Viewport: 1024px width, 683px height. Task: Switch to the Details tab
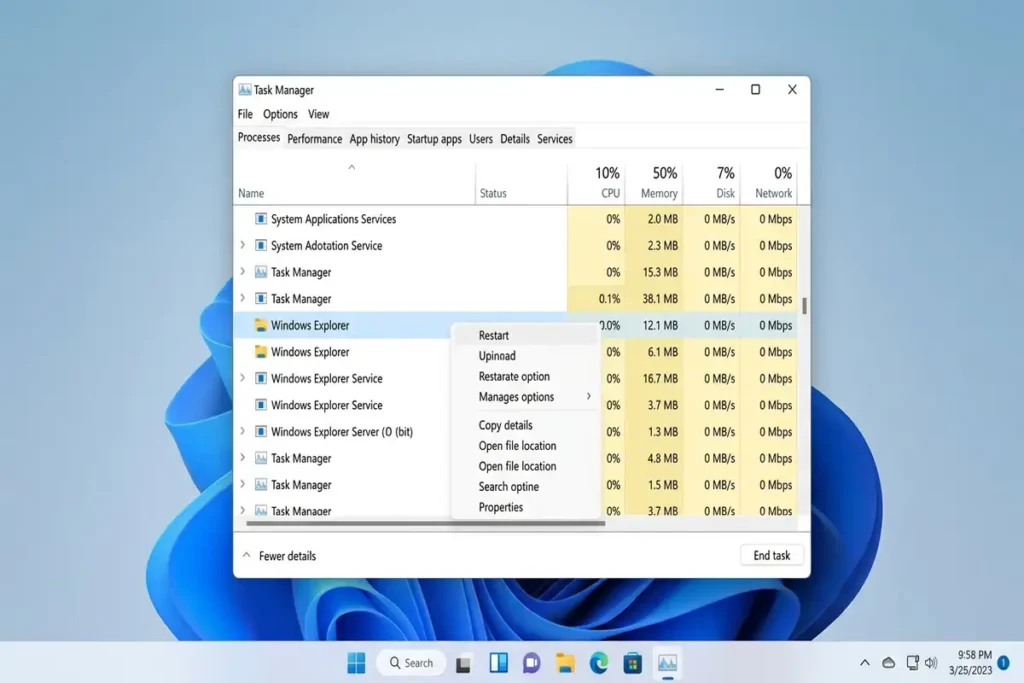(x=515, y=139)
